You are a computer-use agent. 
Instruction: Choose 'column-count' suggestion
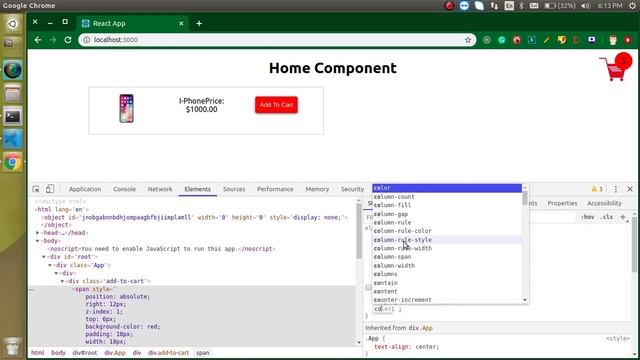click(x=447, y=197)
